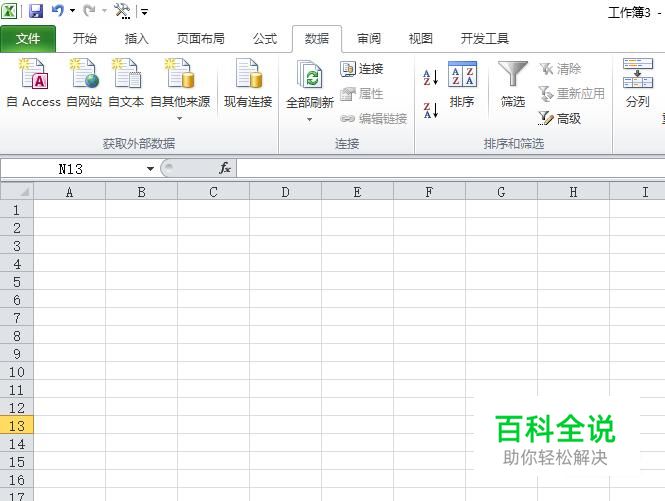Click the 属性 properties button

pos(362,94)
